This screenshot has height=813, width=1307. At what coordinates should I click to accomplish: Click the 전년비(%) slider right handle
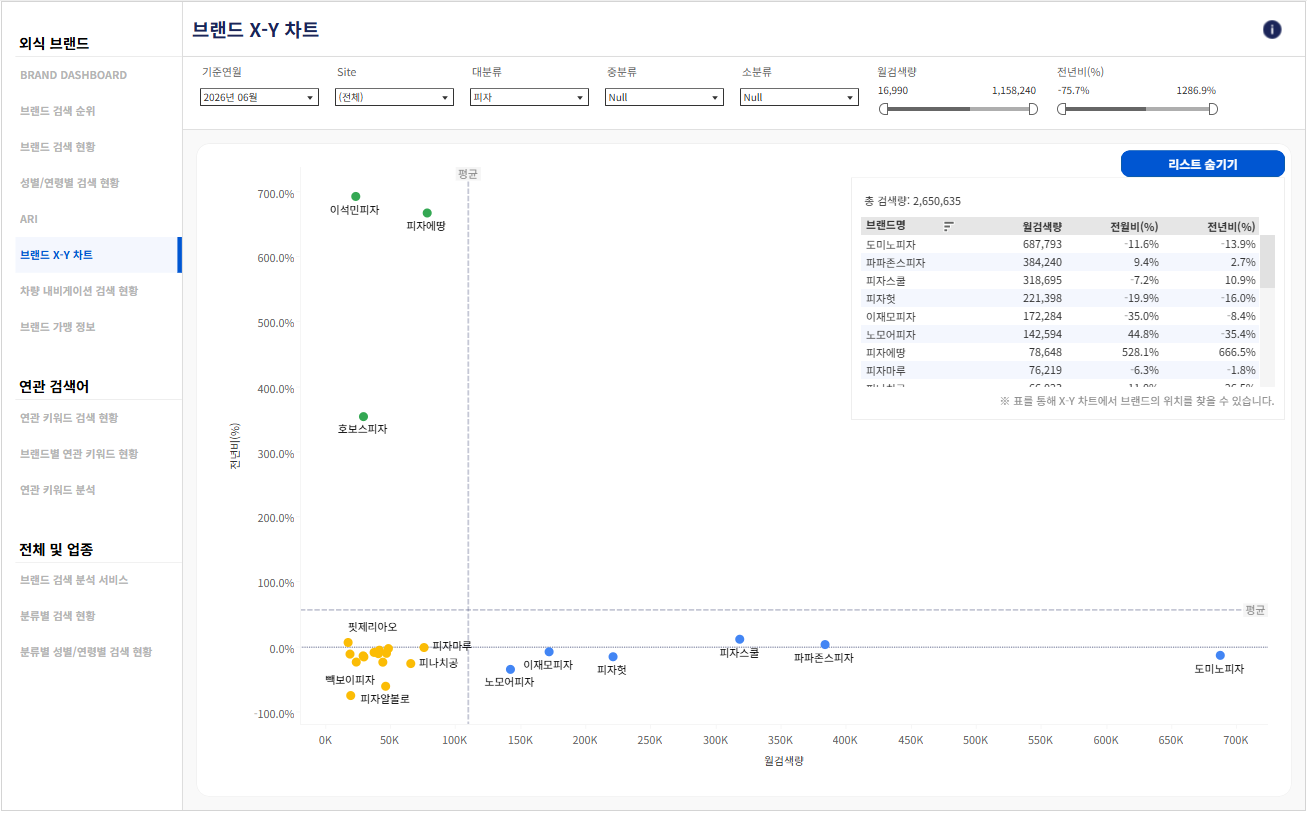click(1213, 109)
